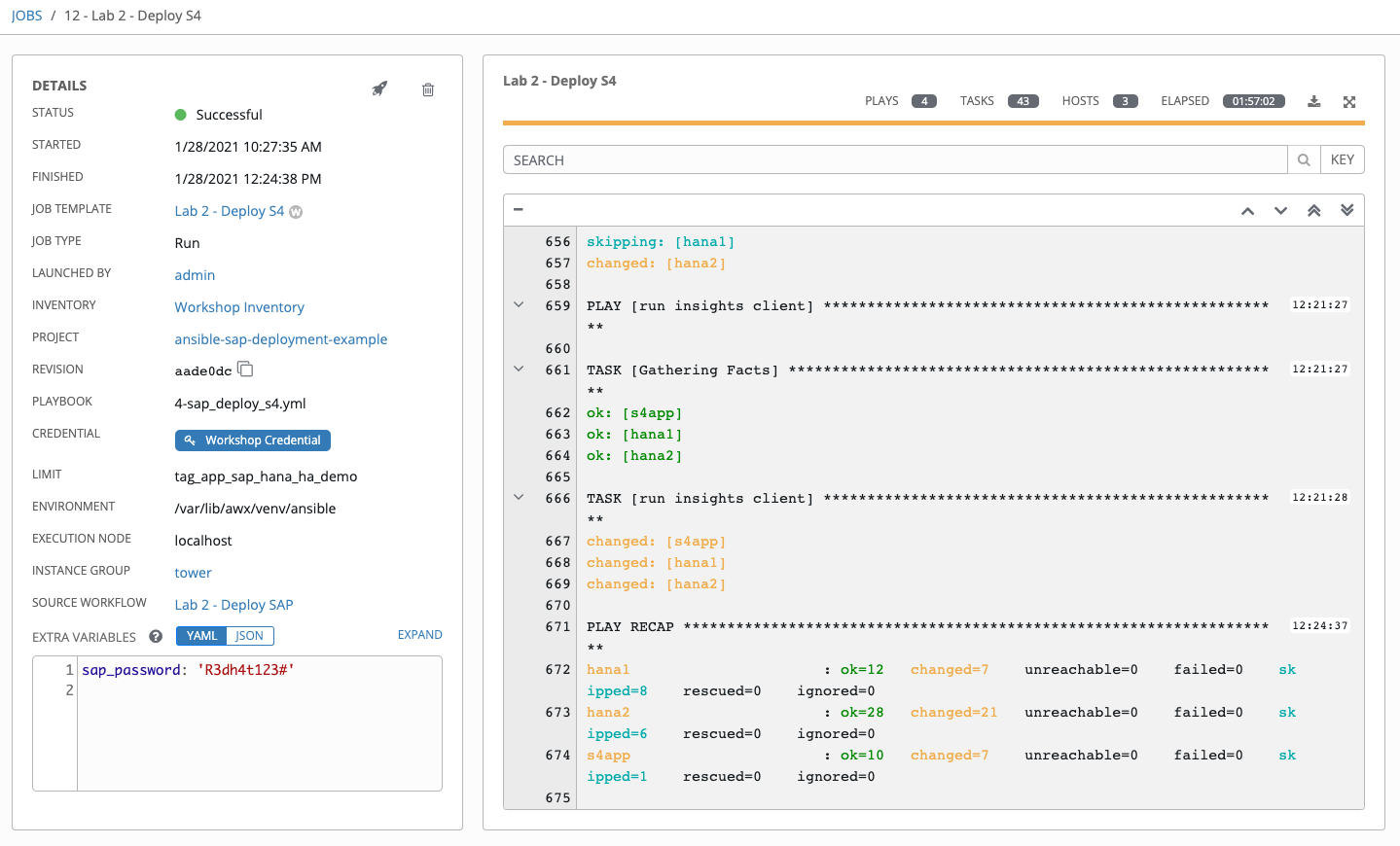Image resolution: width=1400 pixels, height=846 pixels.
Task: Relaunch job with the rocket icon
Action: click(x=379, y=88)
